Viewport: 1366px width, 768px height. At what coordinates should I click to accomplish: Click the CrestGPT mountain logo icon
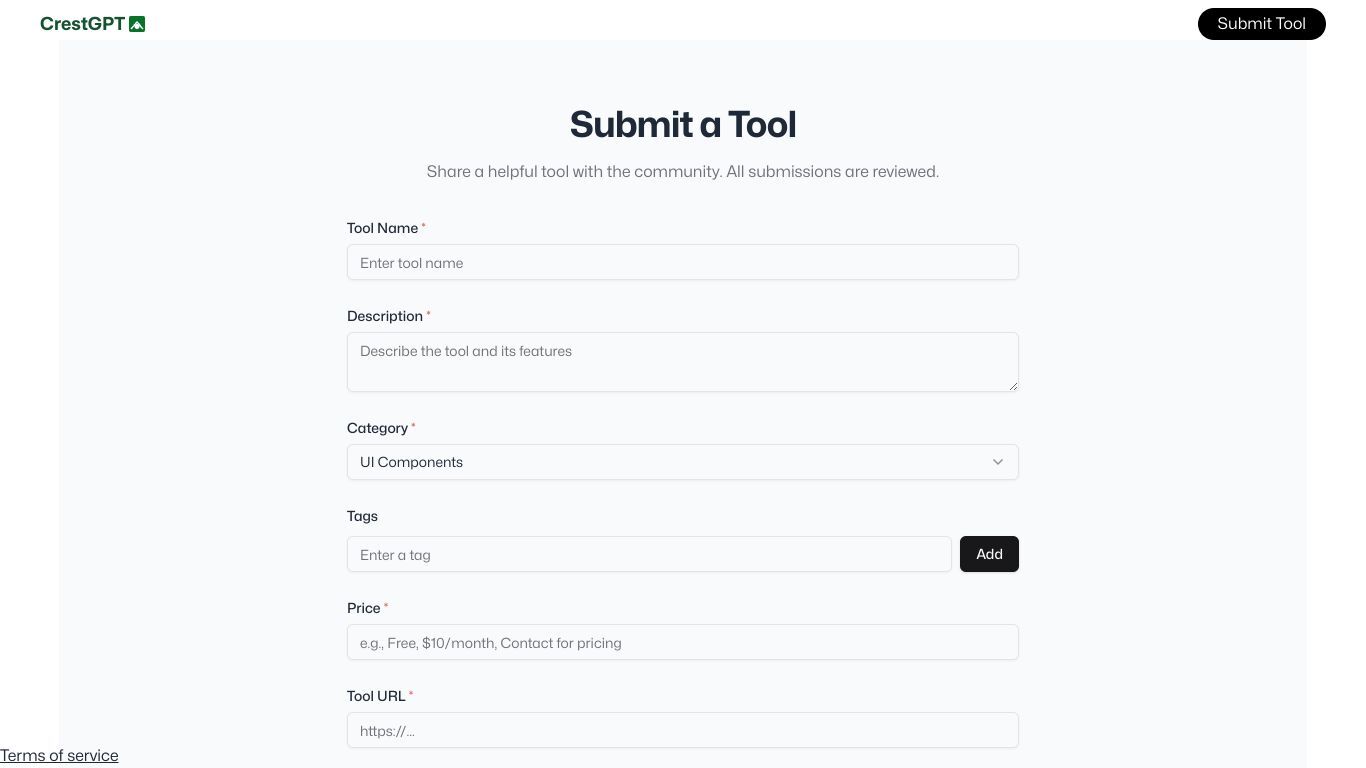(137, 24)
